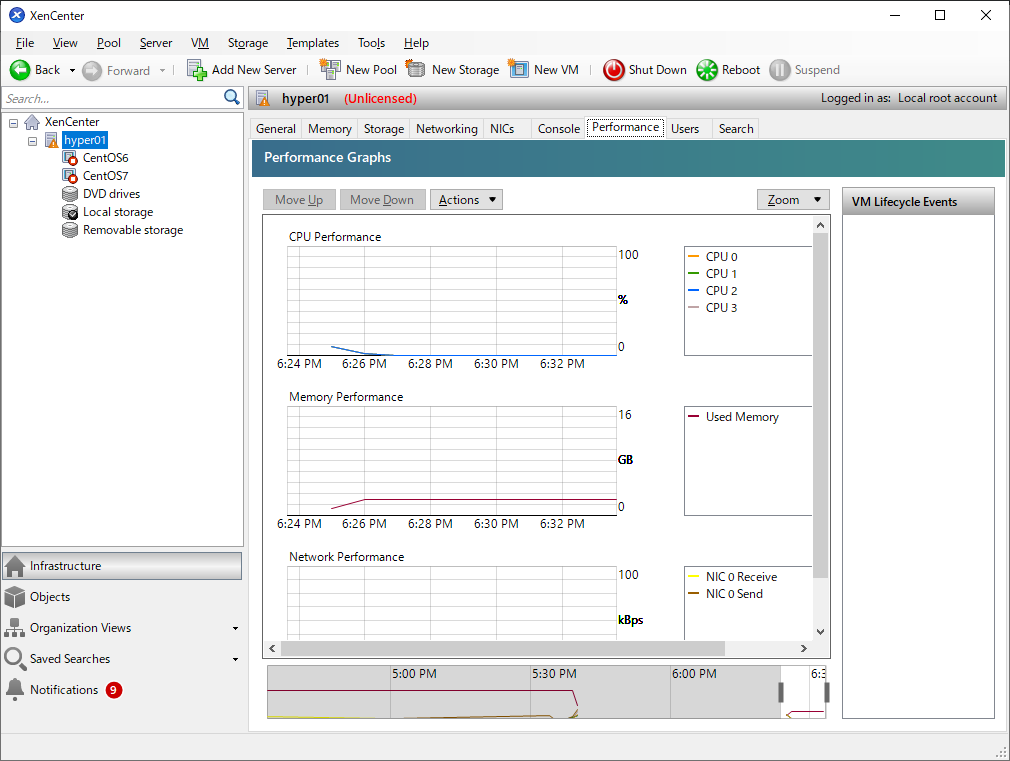Open the Back history dropdown arrow
This screenshot has width=1010, height=761.
point(72,70)
